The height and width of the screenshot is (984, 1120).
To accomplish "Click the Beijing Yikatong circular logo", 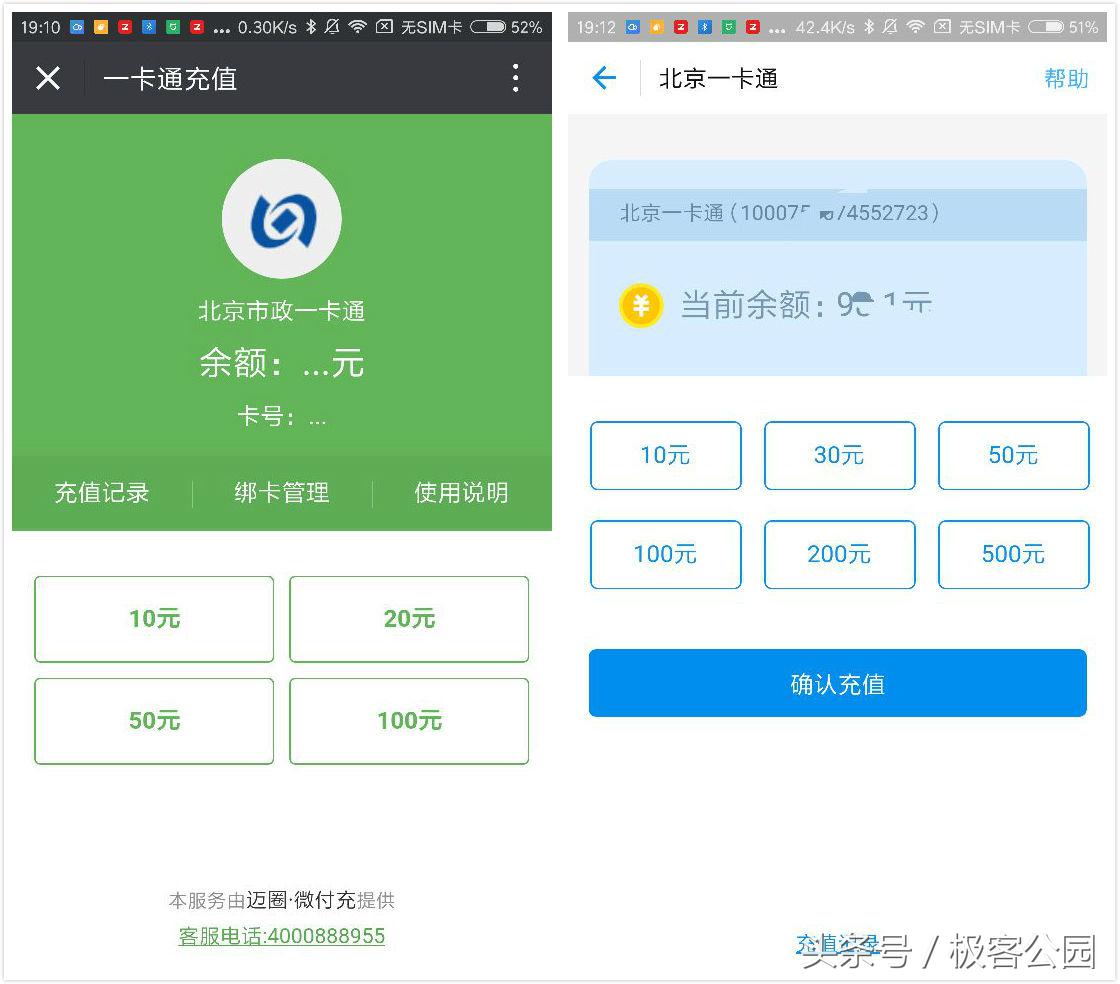I will (x=281, y=217).
